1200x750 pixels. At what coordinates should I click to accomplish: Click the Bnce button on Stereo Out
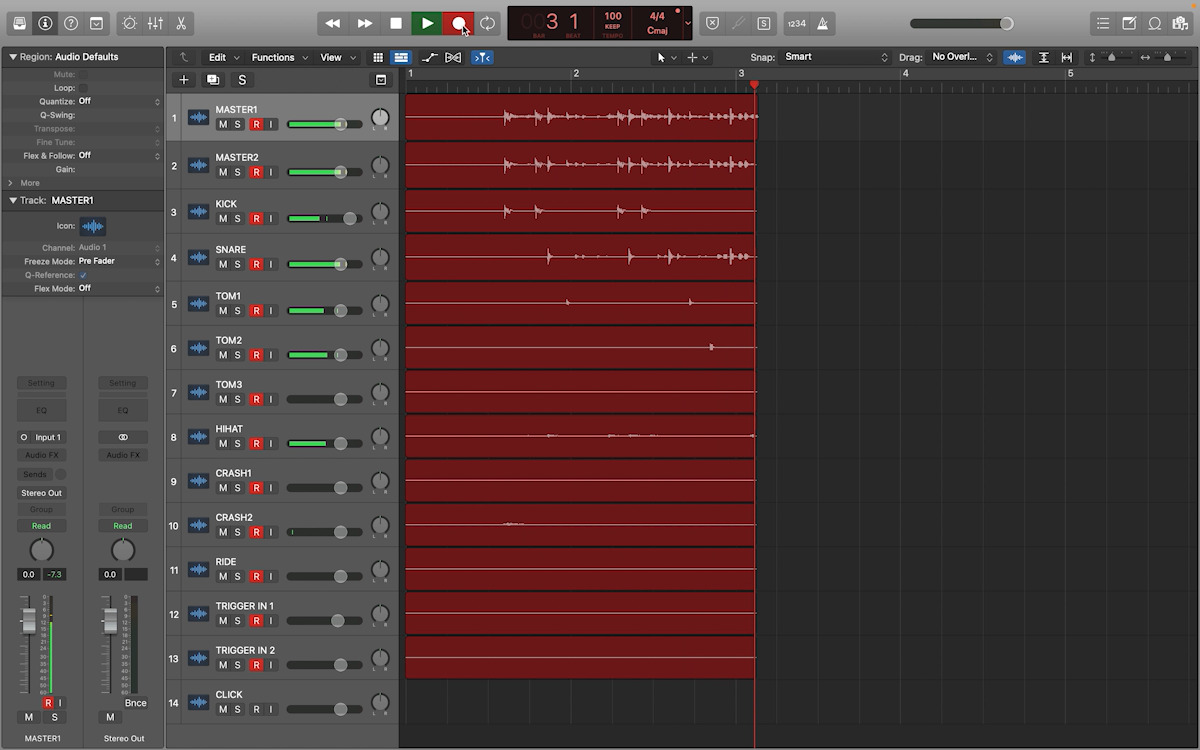(x=135, y=703)
